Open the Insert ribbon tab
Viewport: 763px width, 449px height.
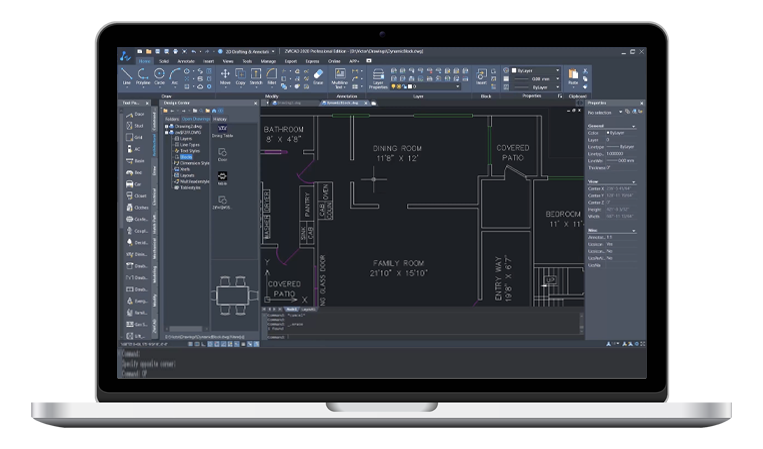(208, 60)
